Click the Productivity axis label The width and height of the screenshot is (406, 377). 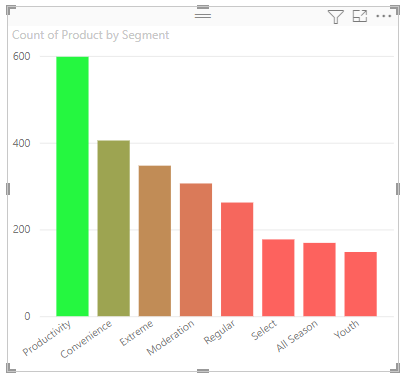click(47, 338)
